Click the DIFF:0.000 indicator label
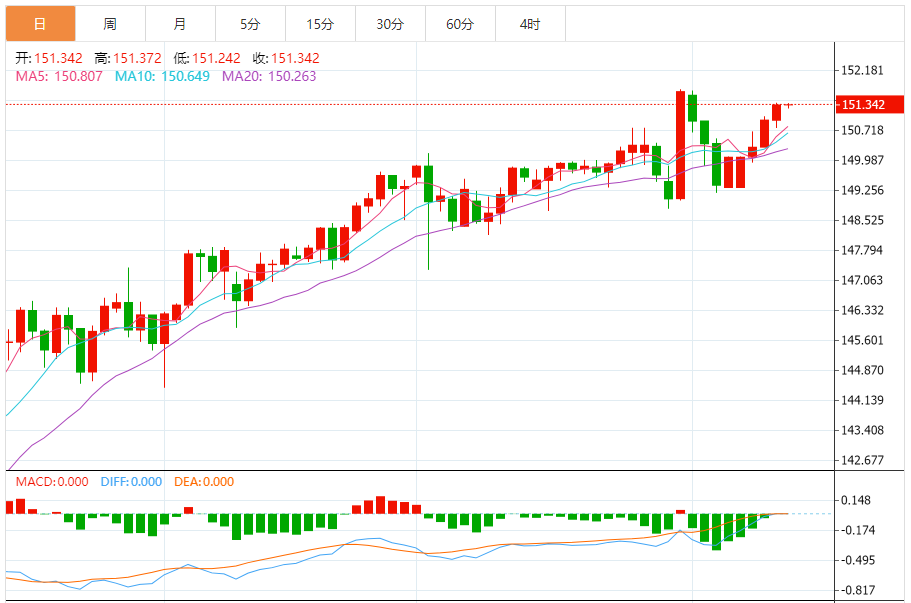The height and width of the screenshot is (603, 911). [x=131, y=482]
